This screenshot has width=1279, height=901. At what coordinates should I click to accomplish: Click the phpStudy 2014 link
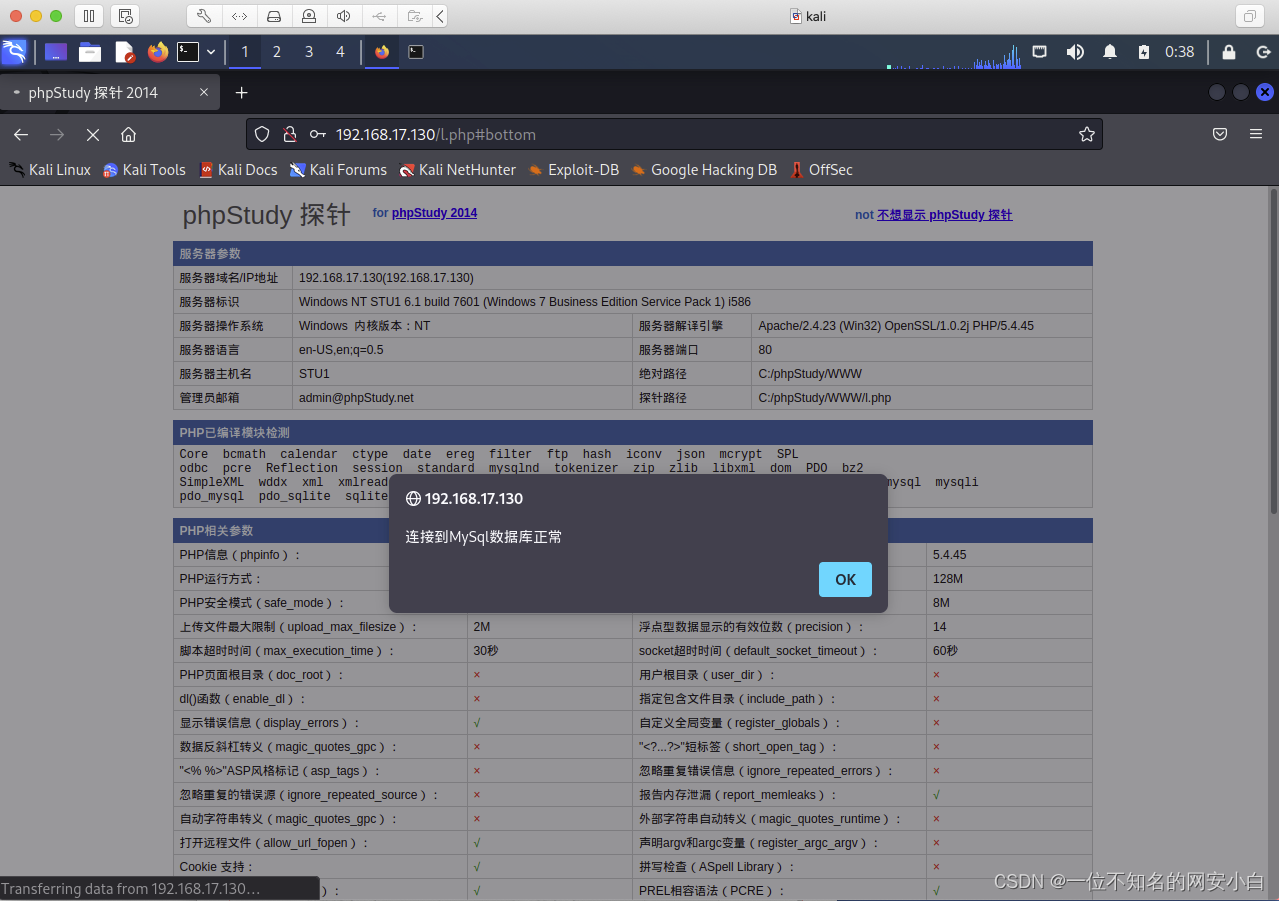click(x=434, y=213)
